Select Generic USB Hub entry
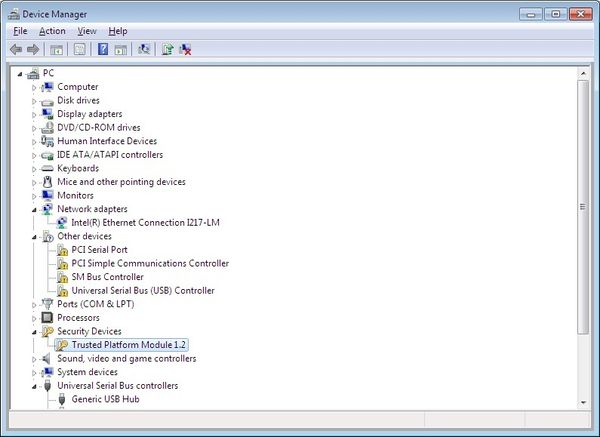 tap(105, 399)
